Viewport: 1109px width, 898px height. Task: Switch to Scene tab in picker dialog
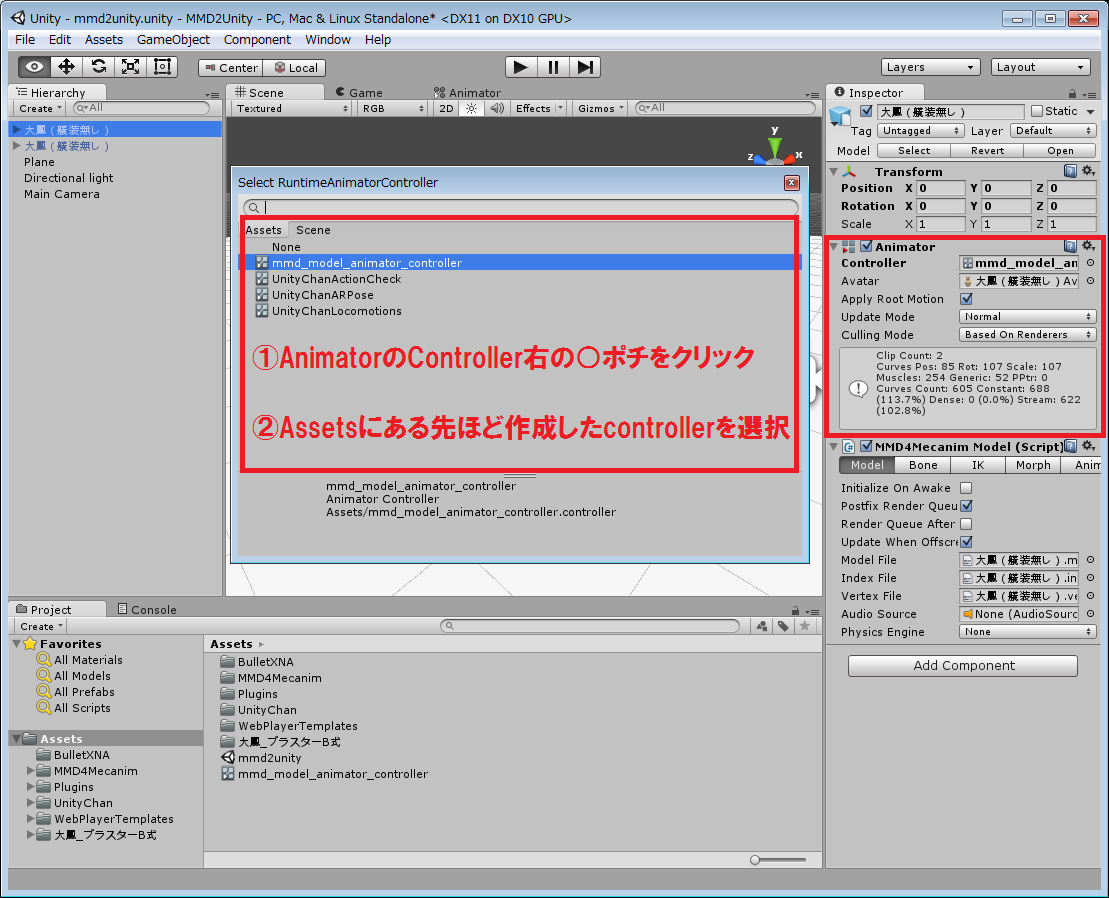[313, 230]
